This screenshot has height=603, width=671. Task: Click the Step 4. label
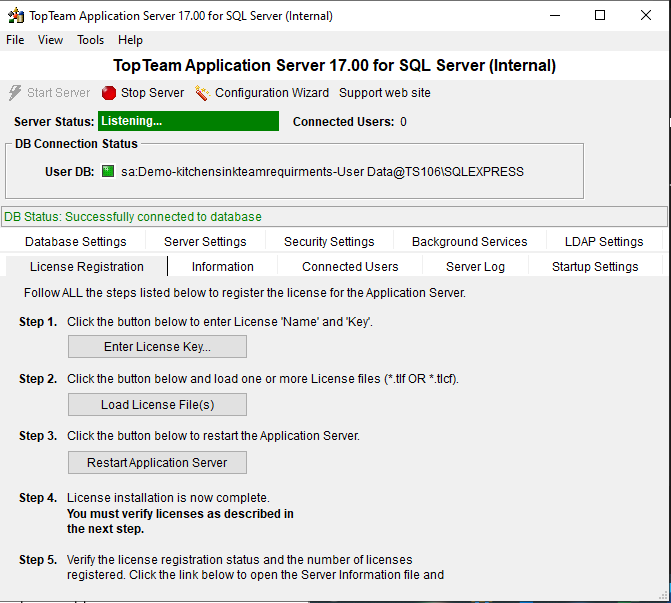click(x=38, y=498)
